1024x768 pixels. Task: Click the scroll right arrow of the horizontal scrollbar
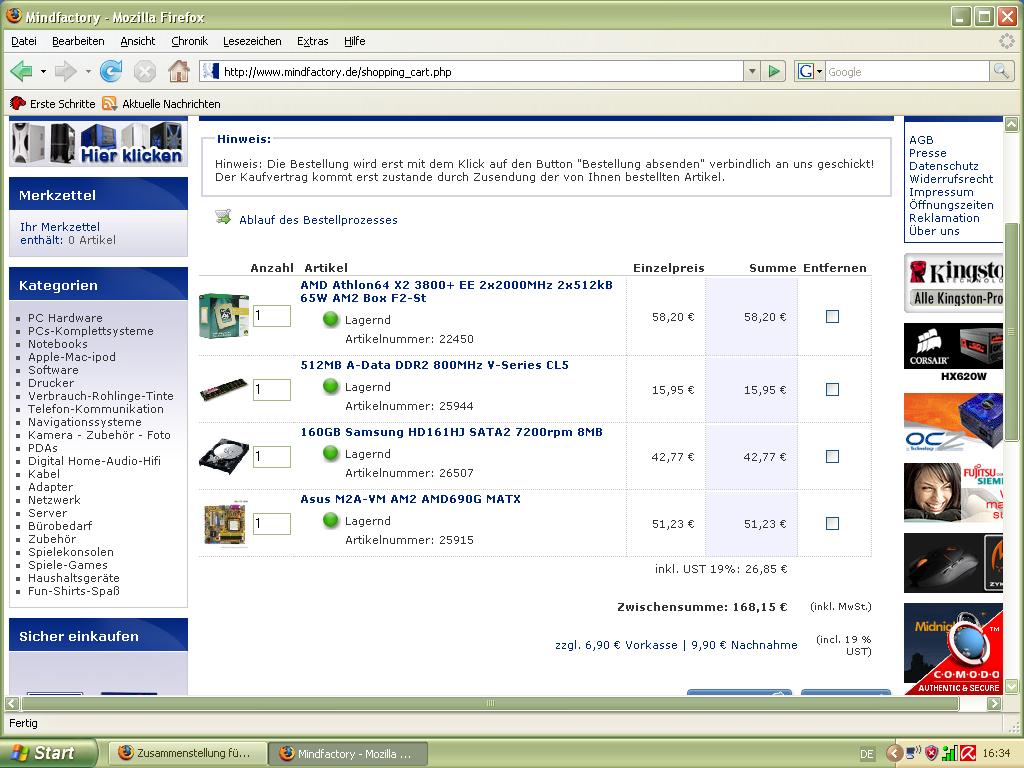pyautogui.click(x=994, y=703)
